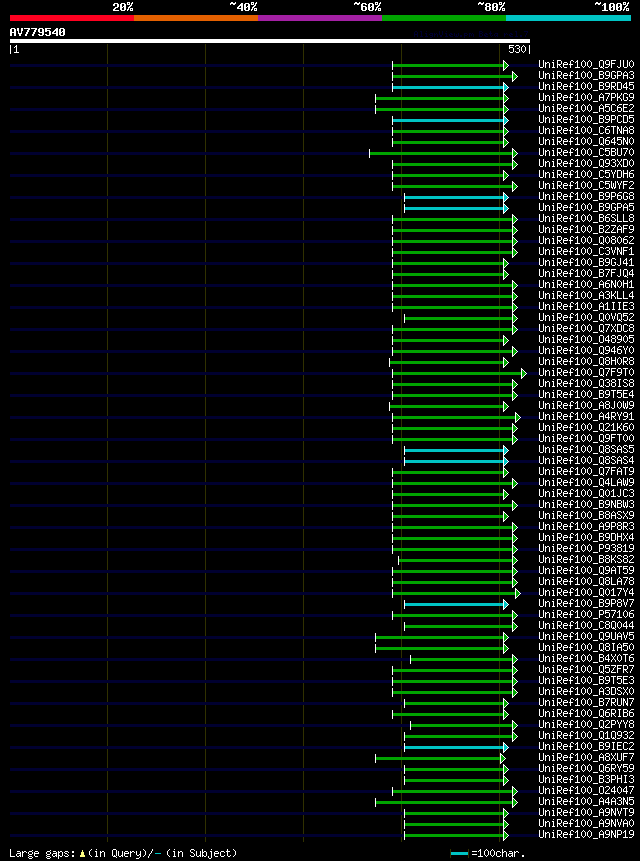640x861 pixels.
Task: Select the UniRef100_Q2PYY8 label
Action: pos(586,724)
